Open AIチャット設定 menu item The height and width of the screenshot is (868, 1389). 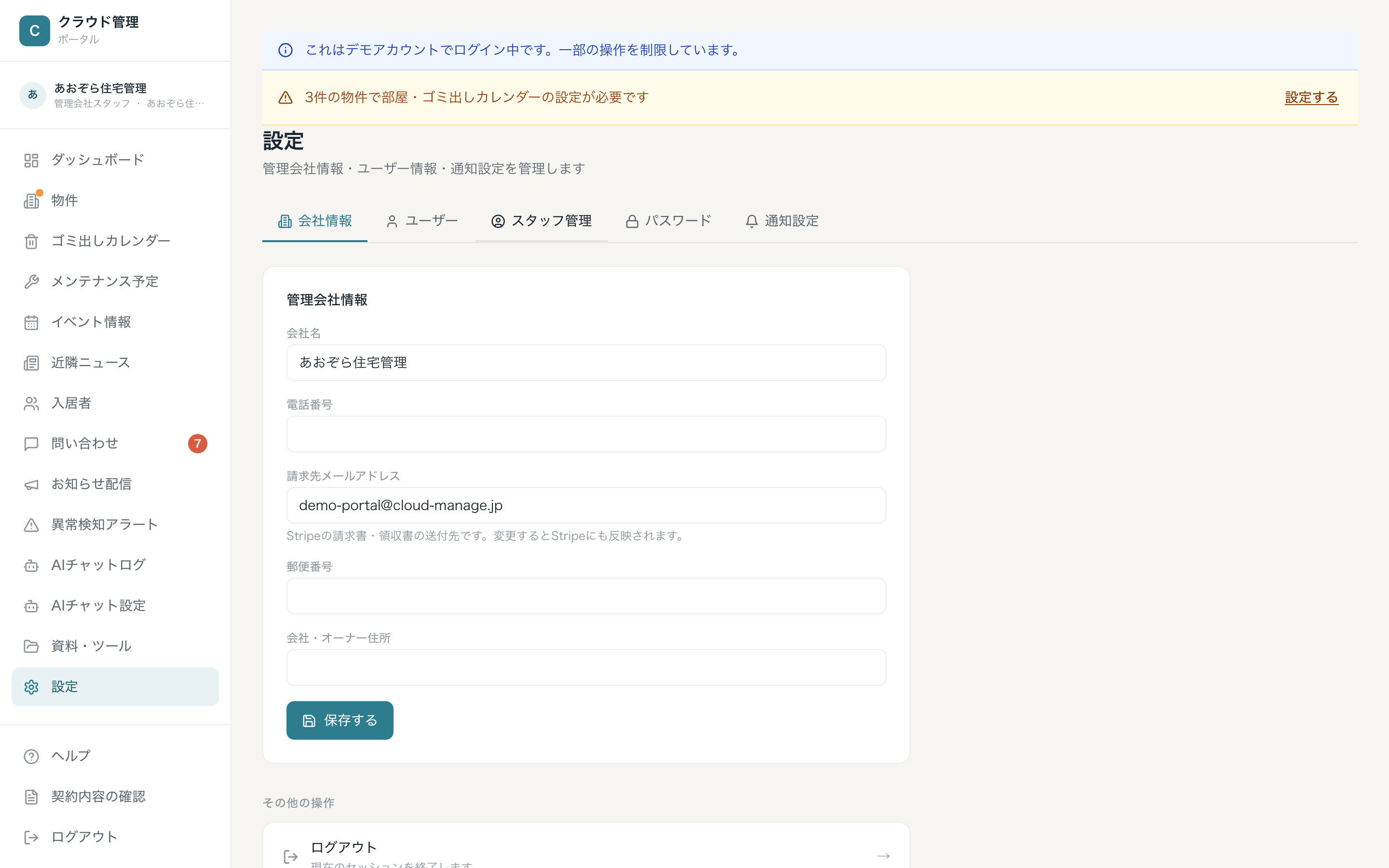[x=115, y=606]
